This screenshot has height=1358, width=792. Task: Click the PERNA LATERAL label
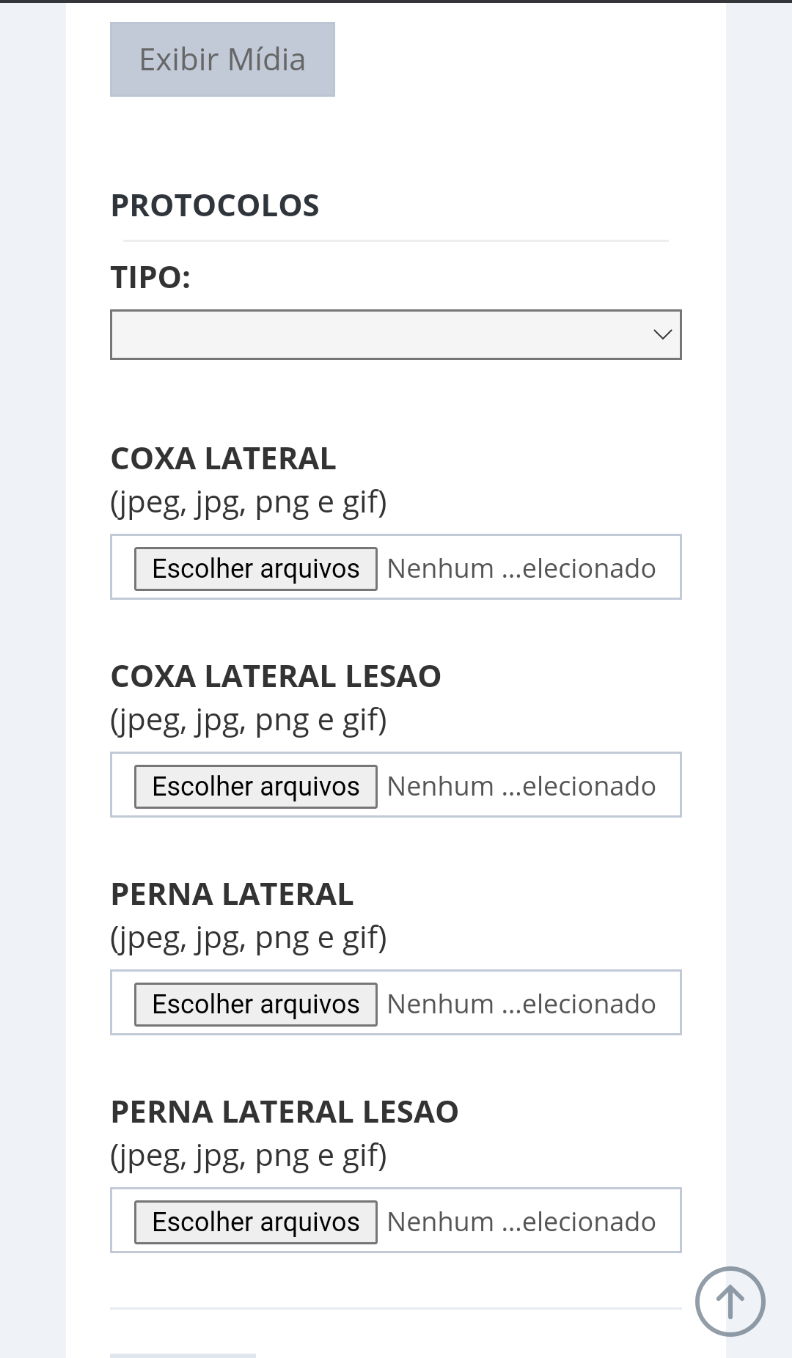click(232, 893)
